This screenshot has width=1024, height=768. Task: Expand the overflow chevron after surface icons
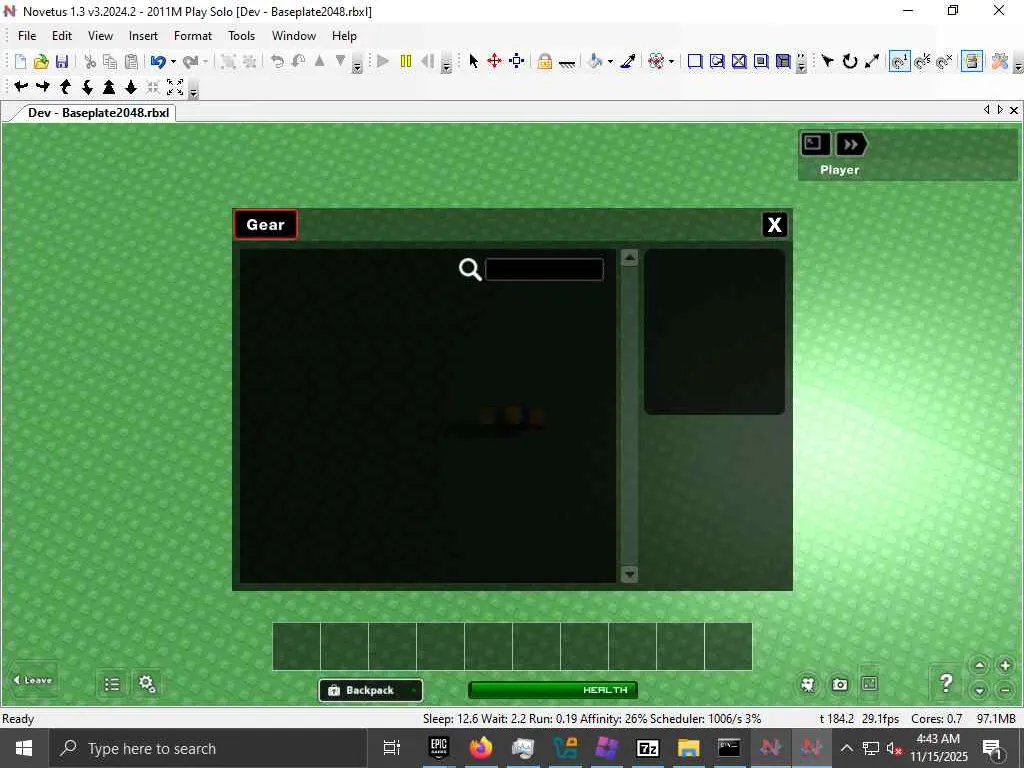tap(801, 63)
